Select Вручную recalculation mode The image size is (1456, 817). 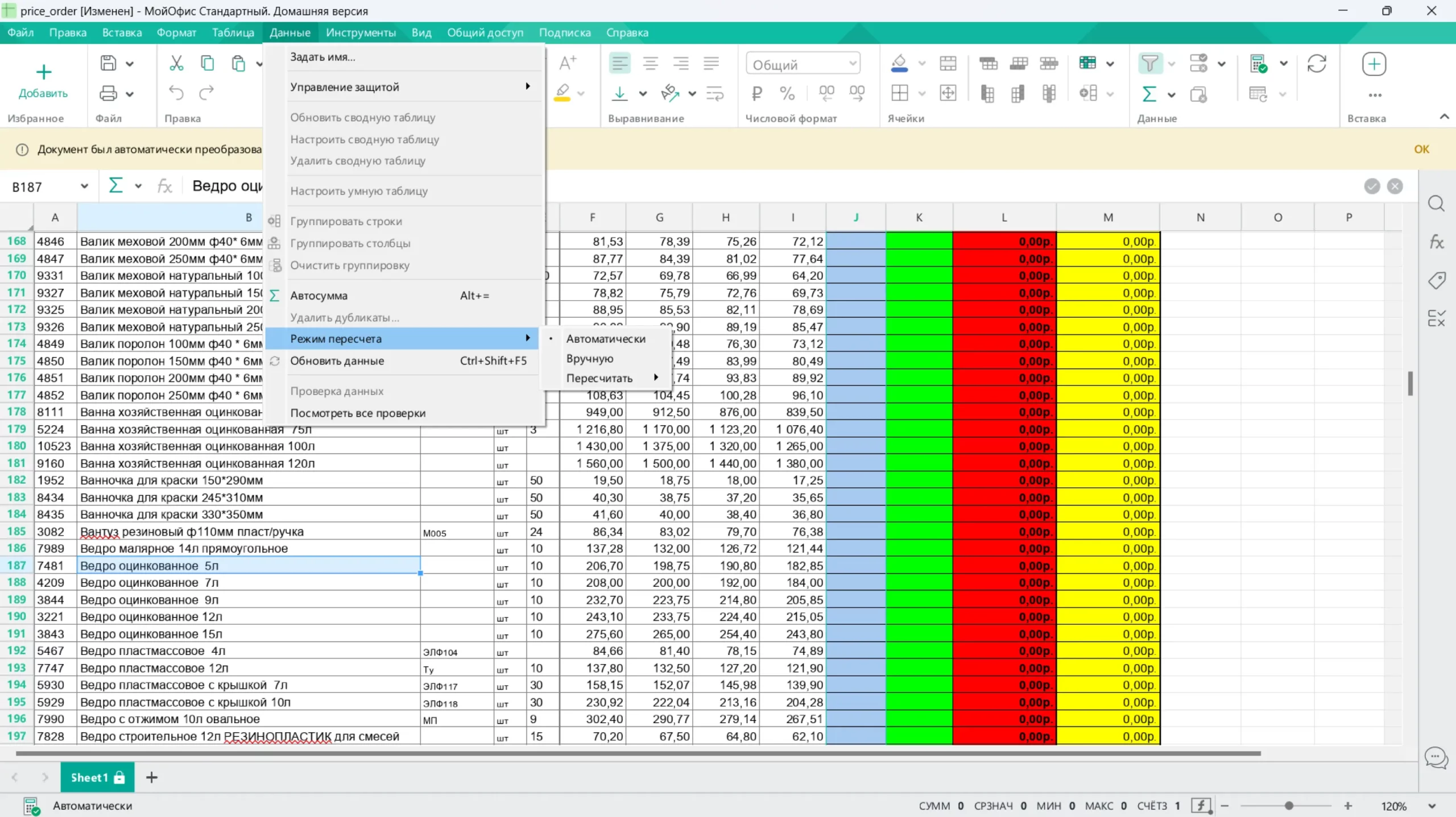(x=590, y=359)
